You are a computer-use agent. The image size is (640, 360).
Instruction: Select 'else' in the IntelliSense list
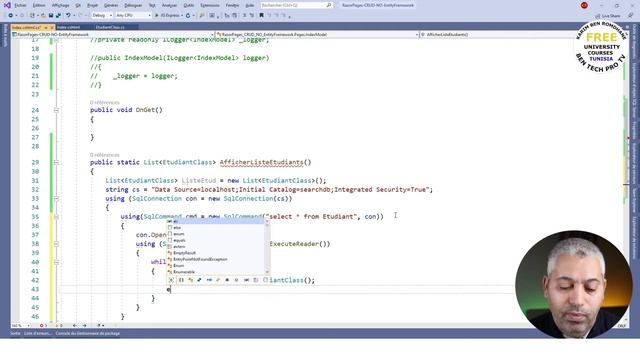click(x=216, y=228)
